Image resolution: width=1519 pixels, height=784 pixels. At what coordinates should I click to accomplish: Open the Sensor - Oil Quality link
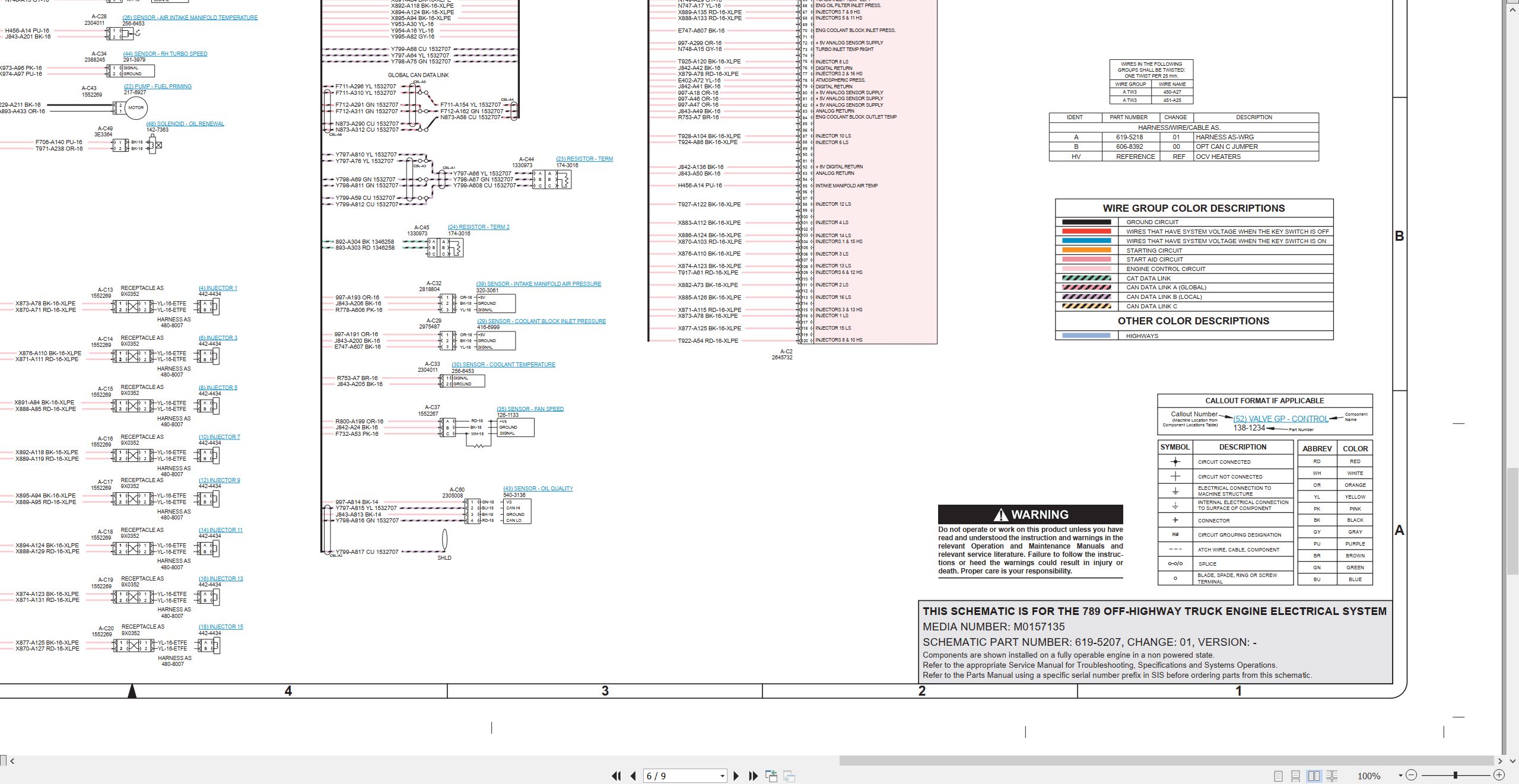[x=538, y=489]
